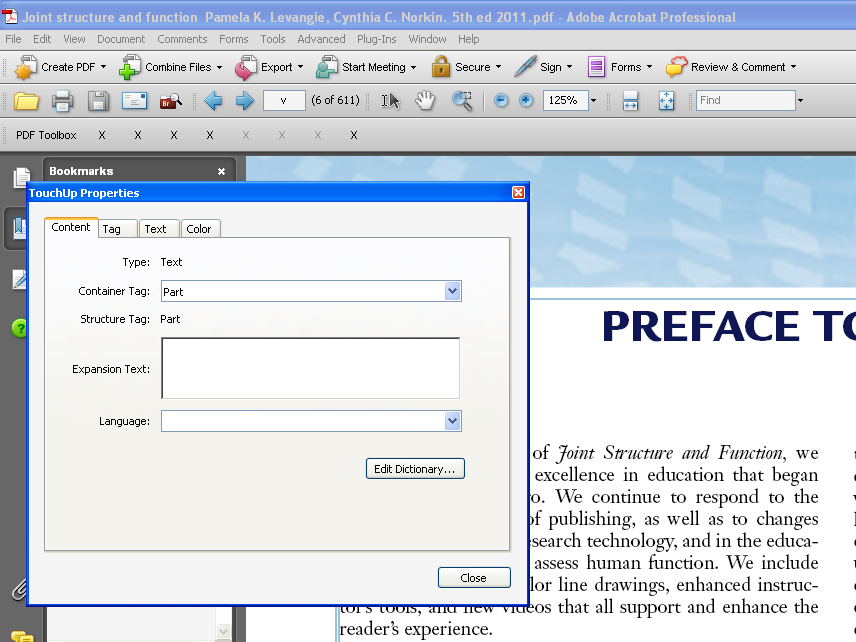Click the Create PDF icon
The height and width of the screenshot is (642, 856).
(x=26, y=67)
